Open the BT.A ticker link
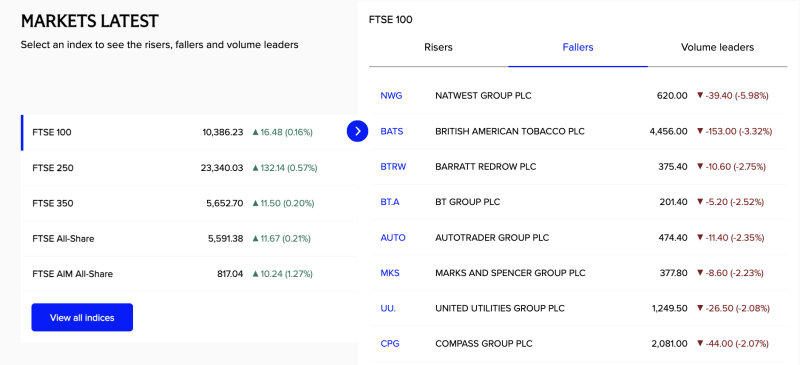Viewport: 800px width, 365px height. [390, 202]
